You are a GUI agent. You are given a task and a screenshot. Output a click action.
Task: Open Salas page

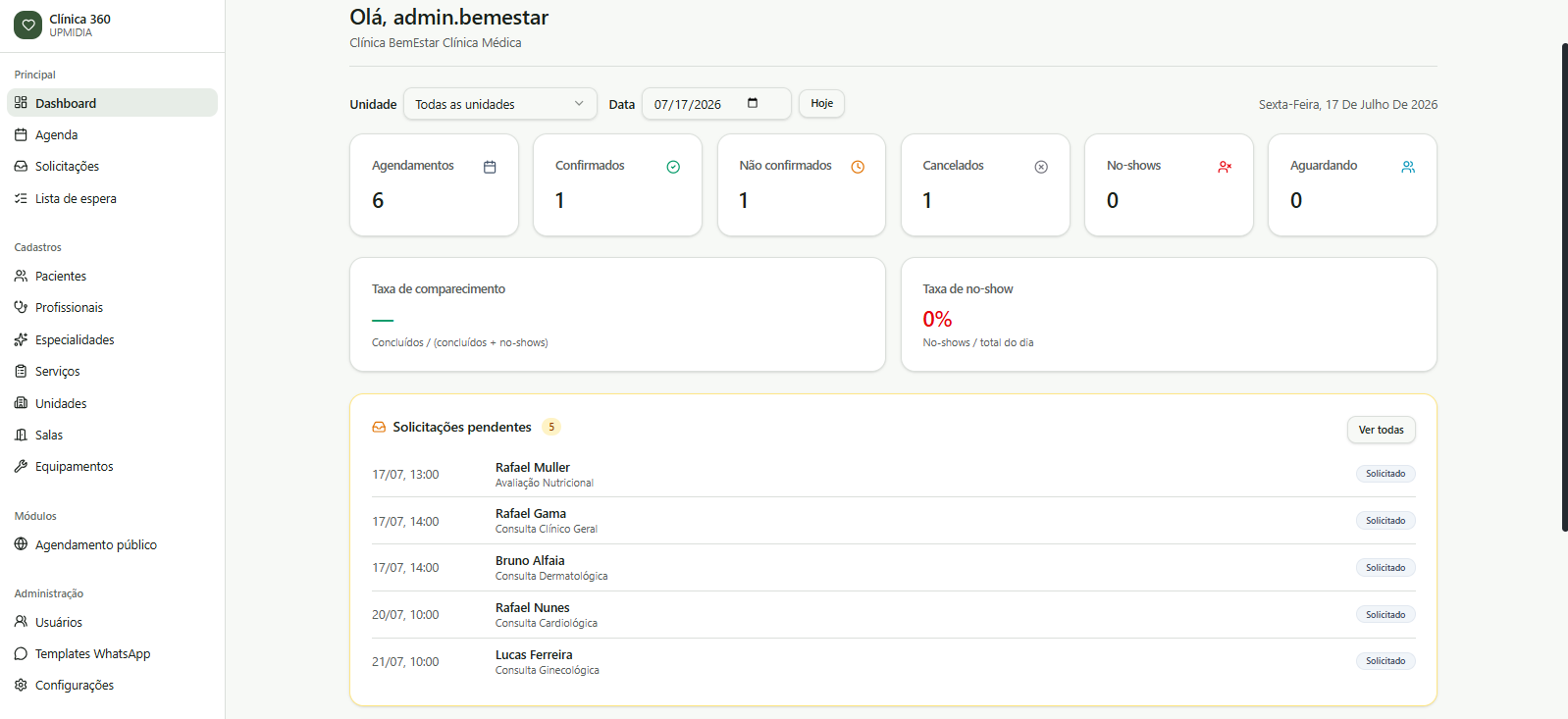tap(112, 435)
